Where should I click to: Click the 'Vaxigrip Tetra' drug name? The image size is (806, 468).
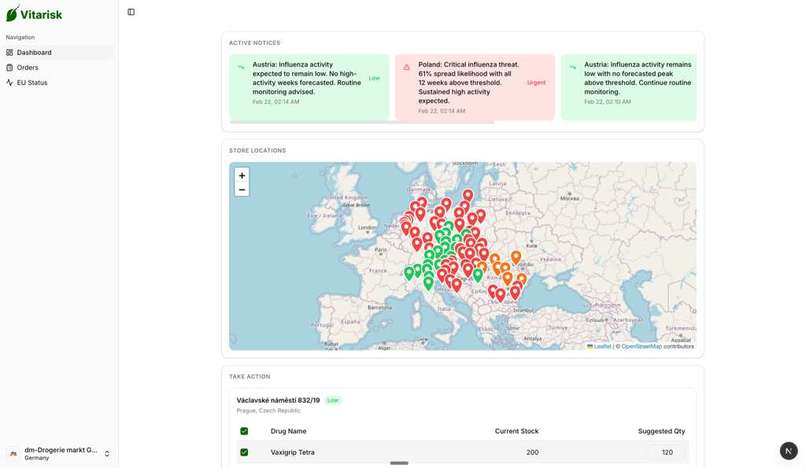[x=292, y=452]
